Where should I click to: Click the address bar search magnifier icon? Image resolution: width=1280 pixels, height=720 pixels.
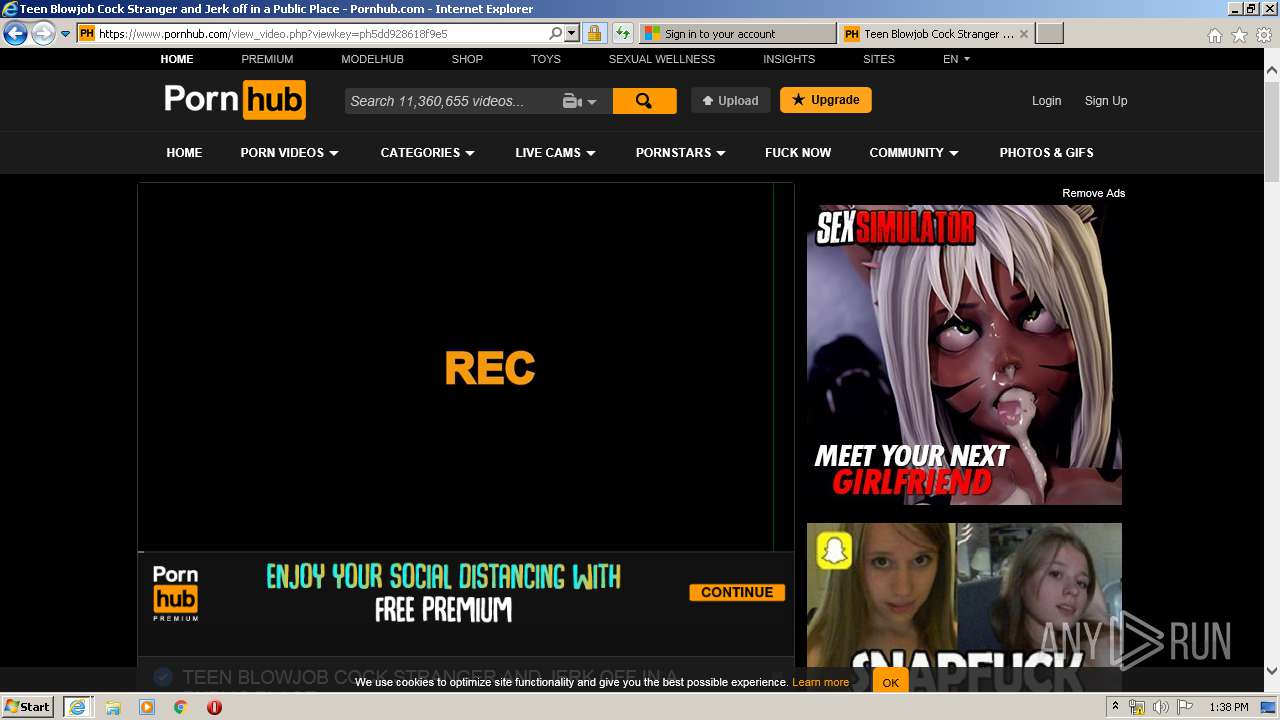[x=556, y=34]
